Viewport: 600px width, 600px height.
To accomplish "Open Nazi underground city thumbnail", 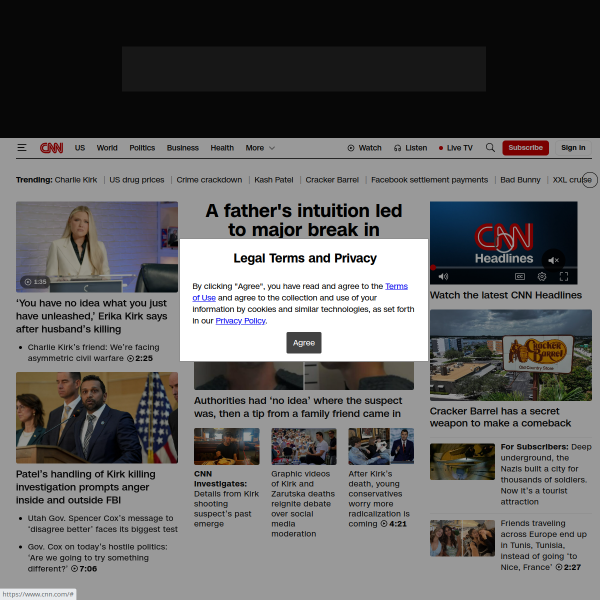I will (x=462, y=461).
